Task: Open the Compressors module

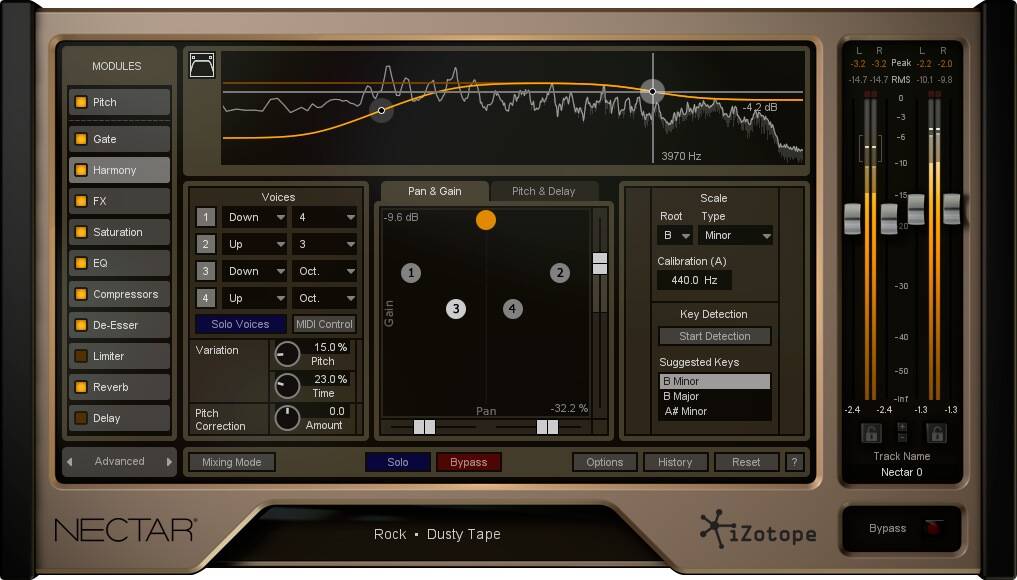Action: 119,294
